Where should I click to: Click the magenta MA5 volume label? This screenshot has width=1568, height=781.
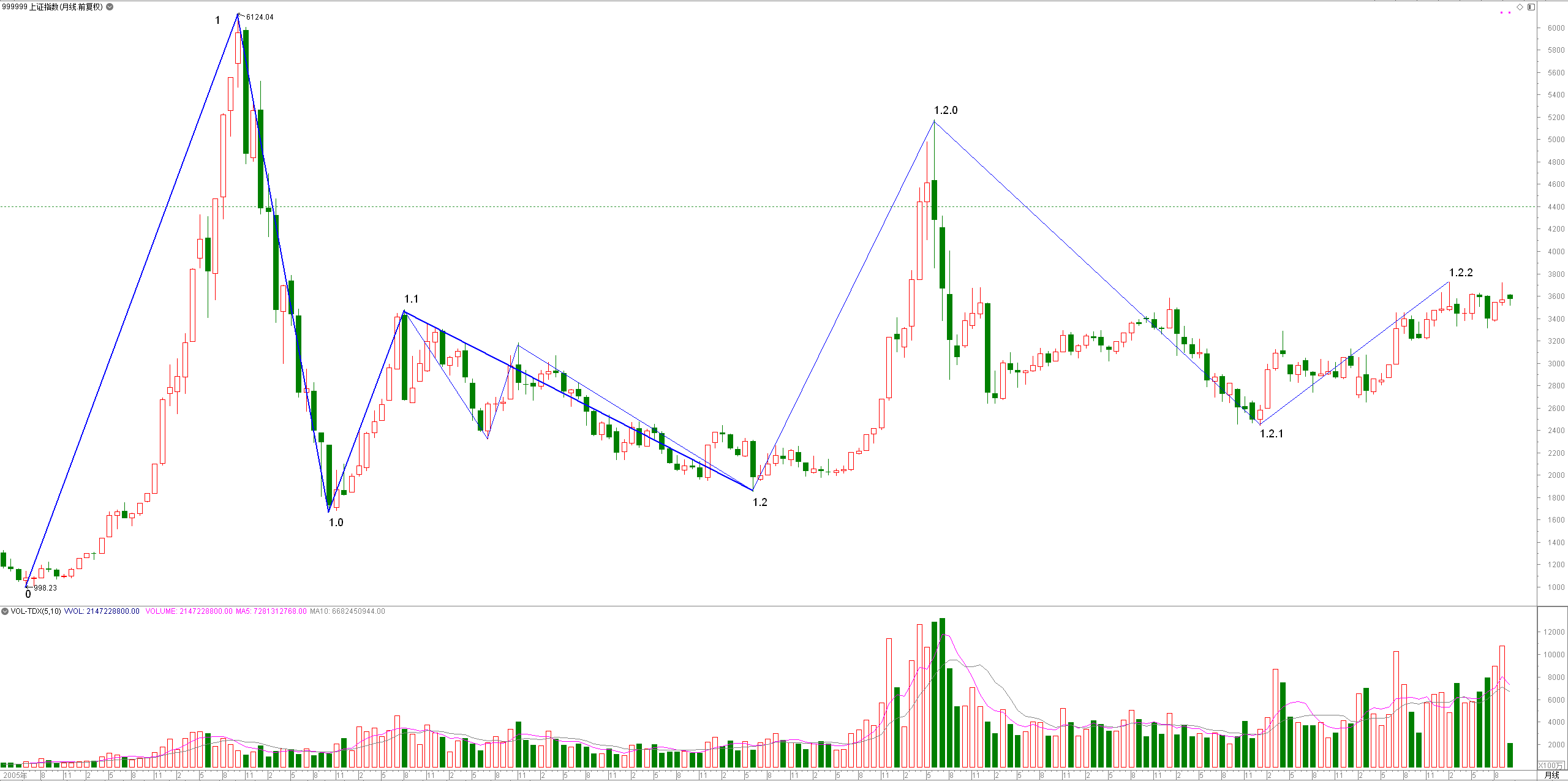[271, 611]
